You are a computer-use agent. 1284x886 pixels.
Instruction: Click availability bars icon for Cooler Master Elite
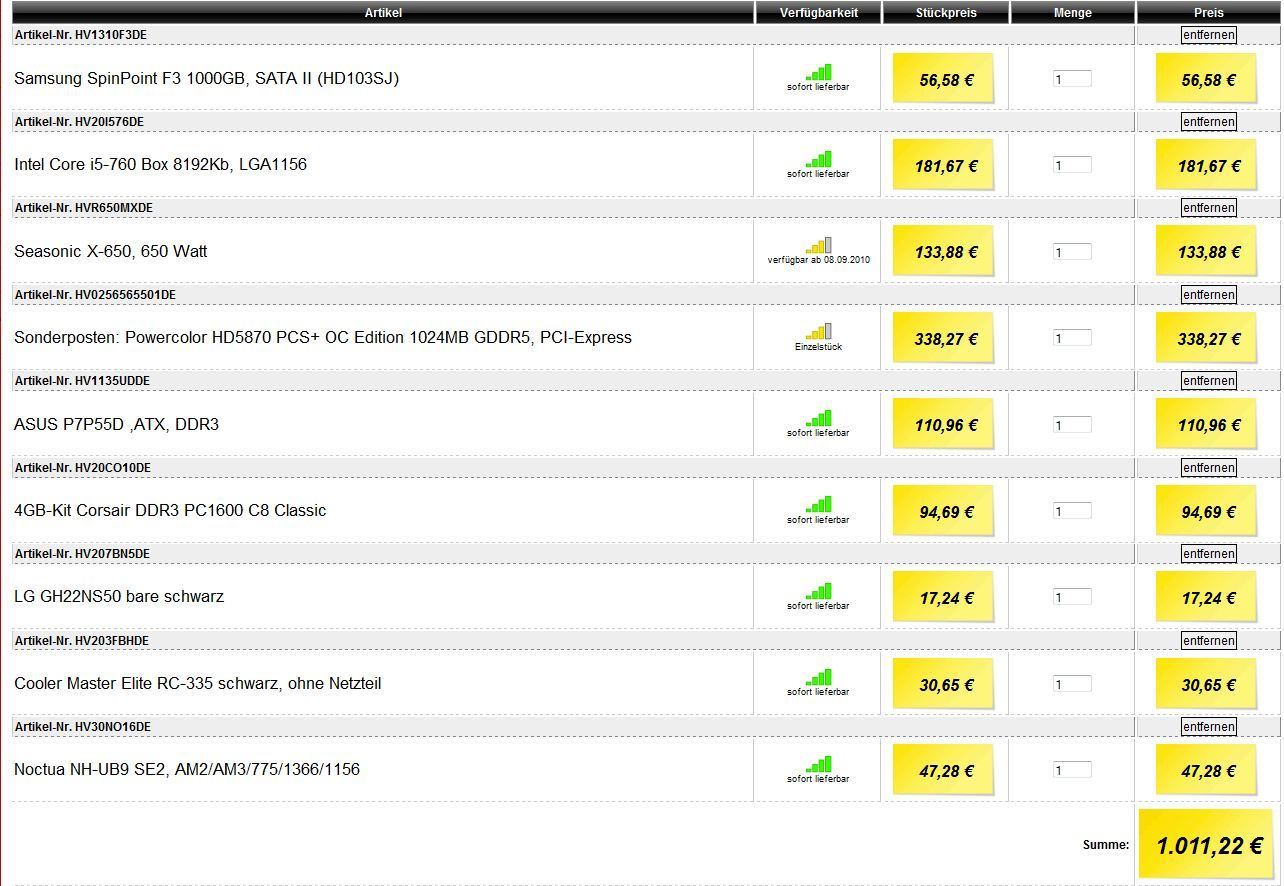click(x=818, y=677)
